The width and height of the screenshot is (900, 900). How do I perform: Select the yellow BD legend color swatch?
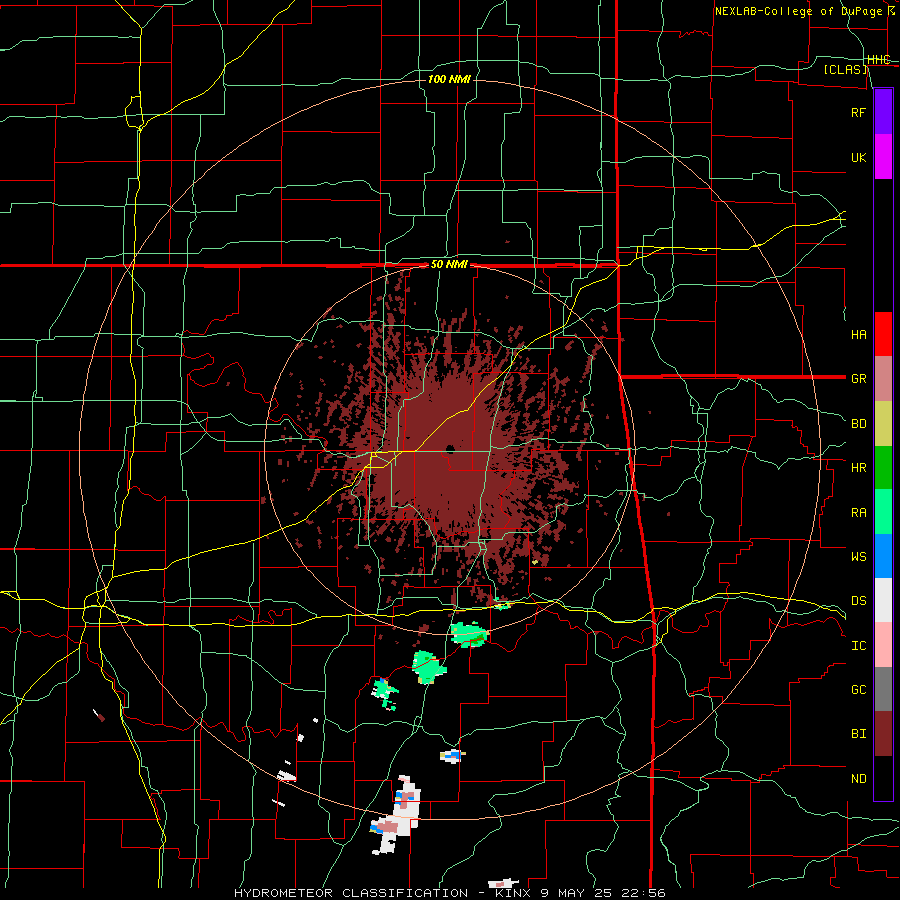coord(883,424)
